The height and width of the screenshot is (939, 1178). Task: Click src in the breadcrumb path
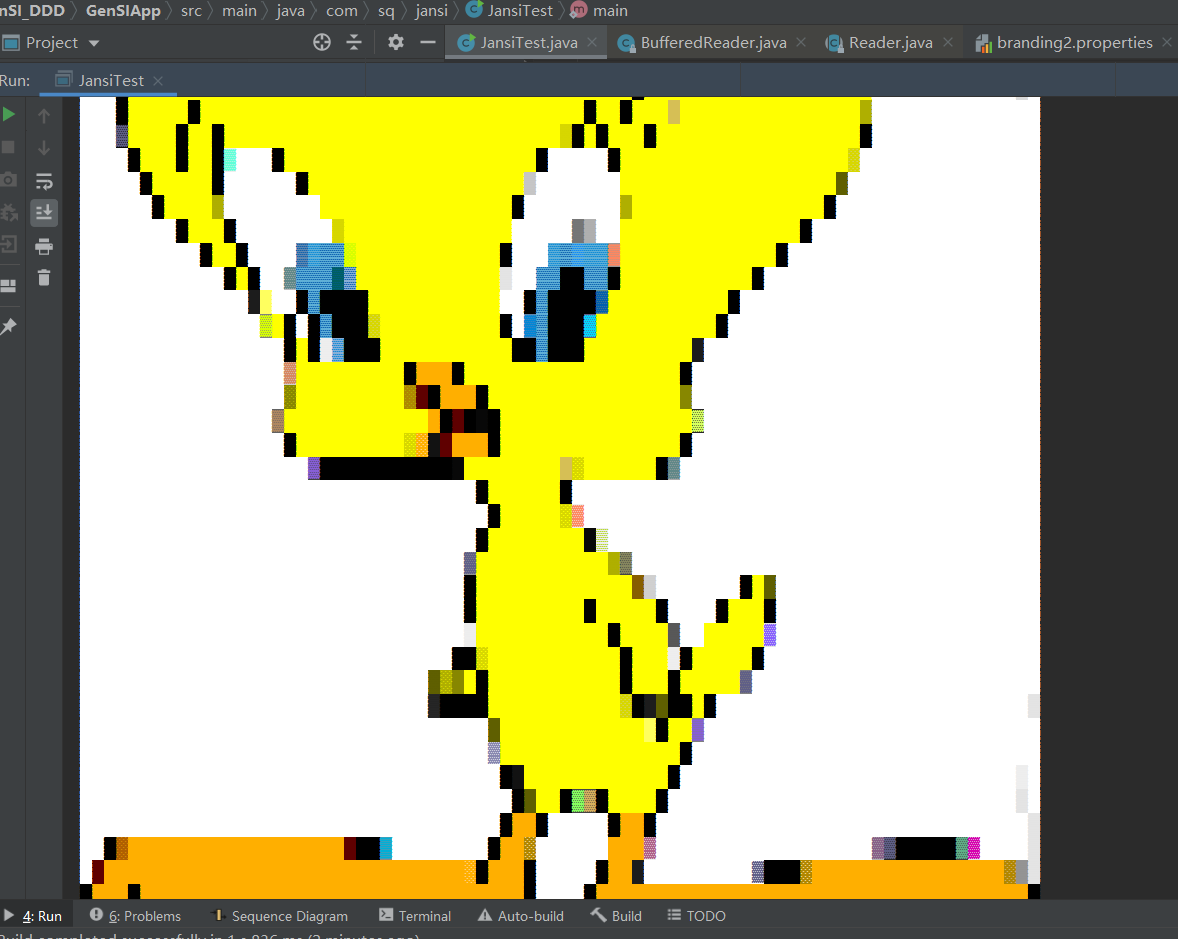click(x=192, y=11)
